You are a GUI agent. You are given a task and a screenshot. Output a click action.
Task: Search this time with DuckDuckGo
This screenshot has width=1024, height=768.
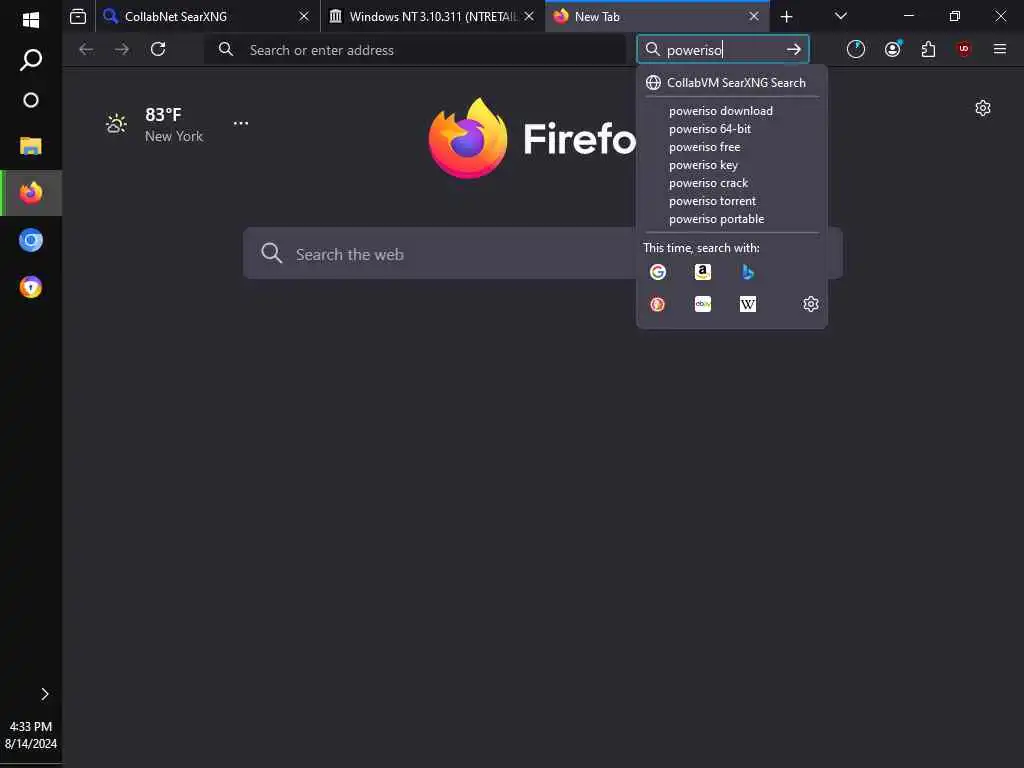coord(658,304)
